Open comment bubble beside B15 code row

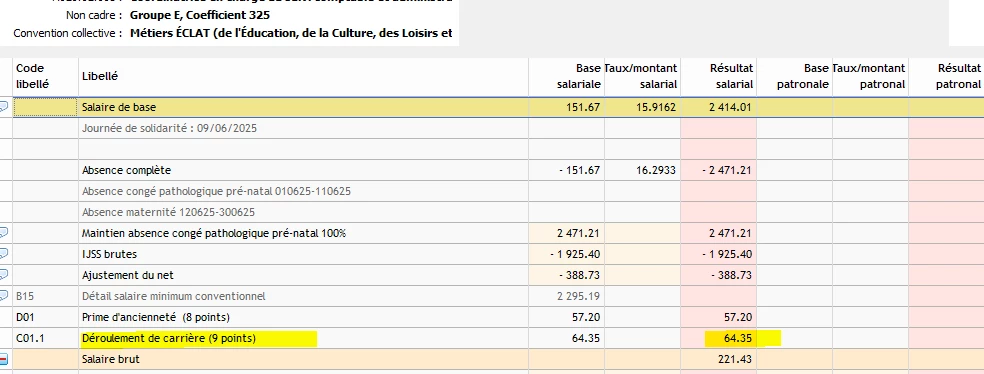3,296
